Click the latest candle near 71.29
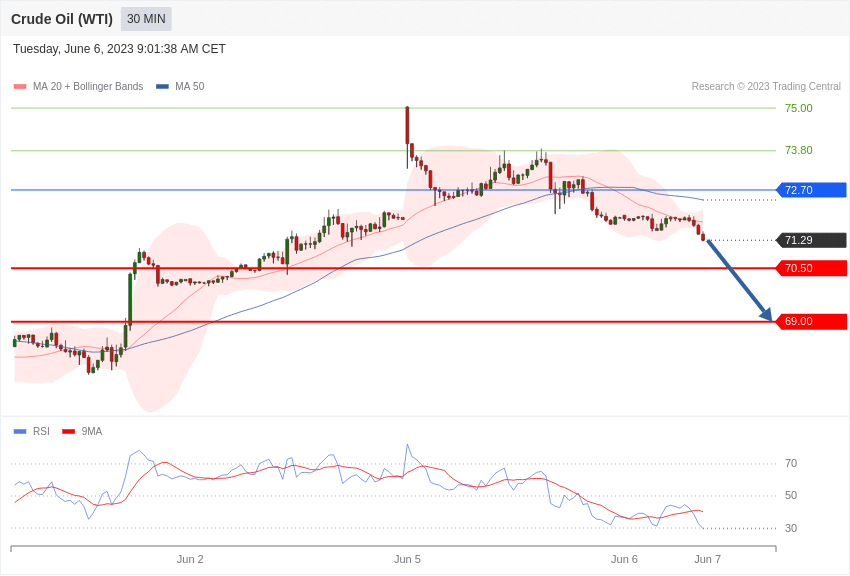Viewport: 850px width, 576px height. pyautogui.click(x=704, y=237)
